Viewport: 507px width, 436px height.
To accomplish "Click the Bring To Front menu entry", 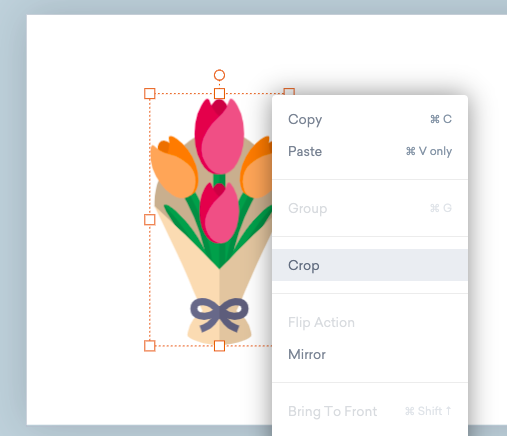I will [370, 411].
